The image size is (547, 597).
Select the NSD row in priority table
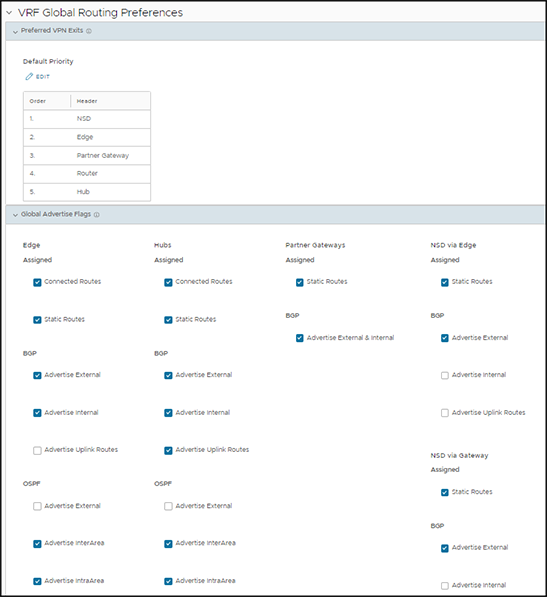pos(87,119)
